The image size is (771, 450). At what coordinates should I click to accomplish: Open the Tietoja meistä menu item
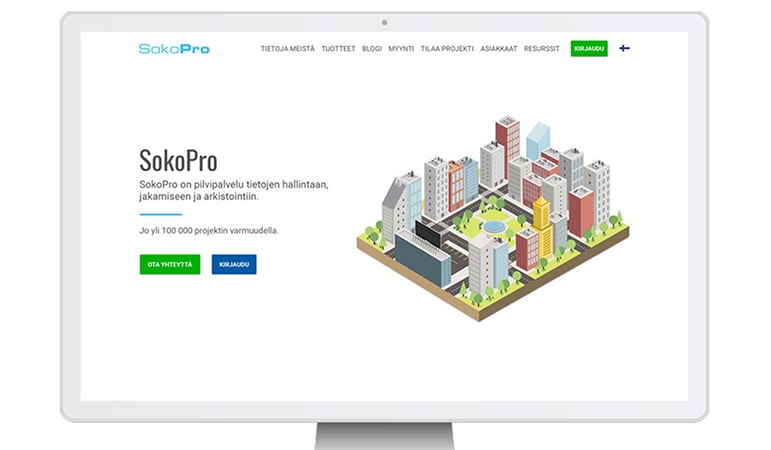tap(288, 49)
